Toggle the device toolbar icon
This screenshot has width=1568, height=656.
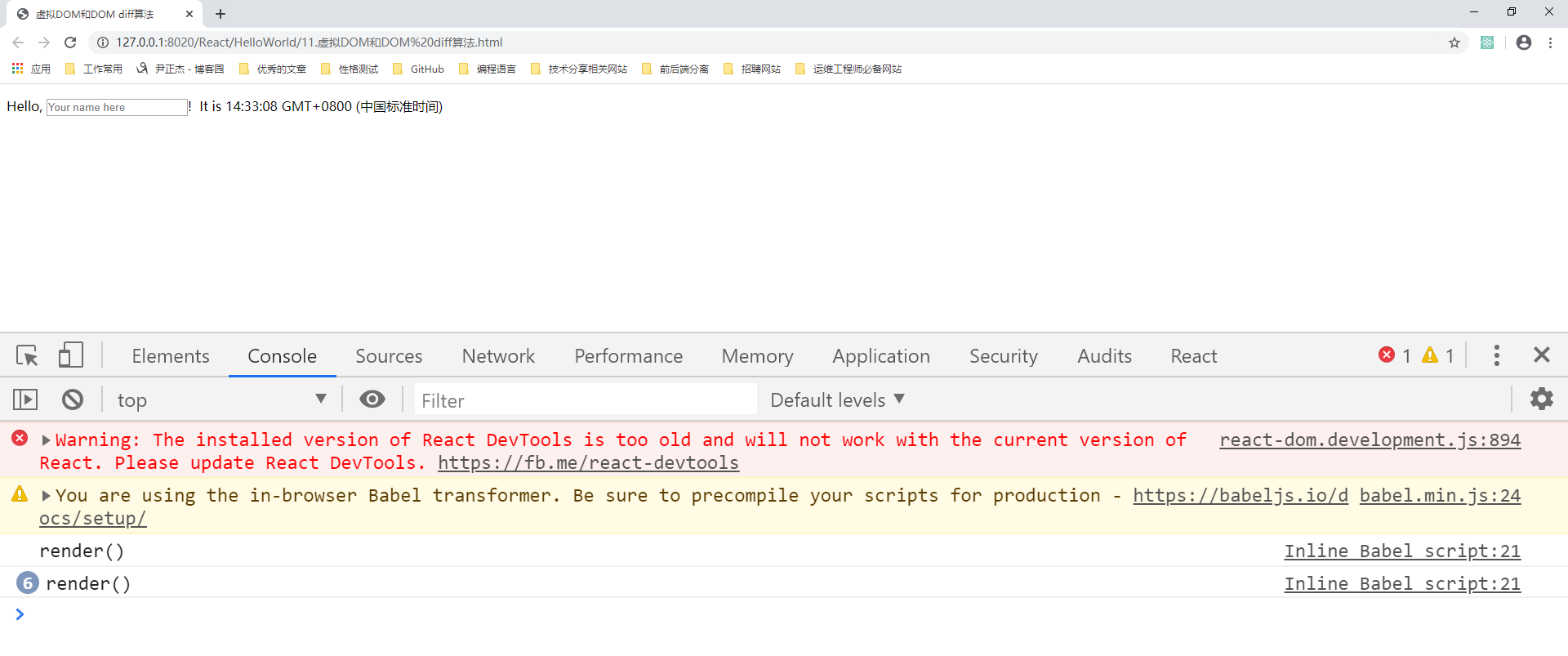[71, 355]
